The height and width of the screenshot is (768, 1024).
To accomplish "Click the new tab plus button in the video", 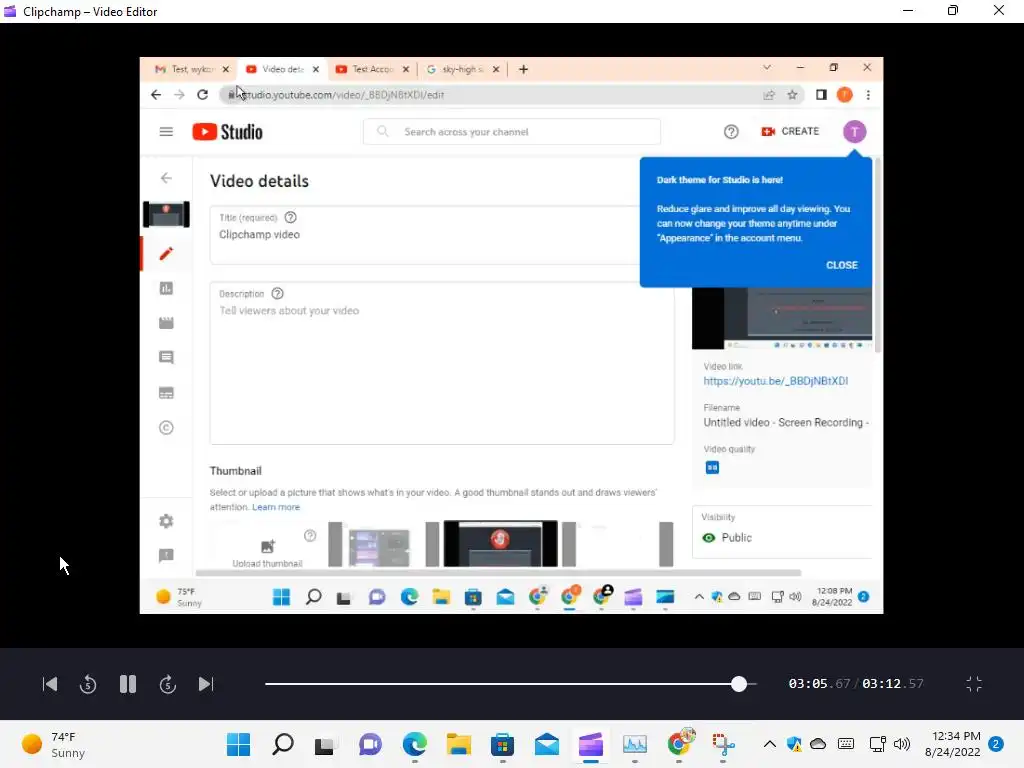I will pyautogui.click(x=523, y=69).
